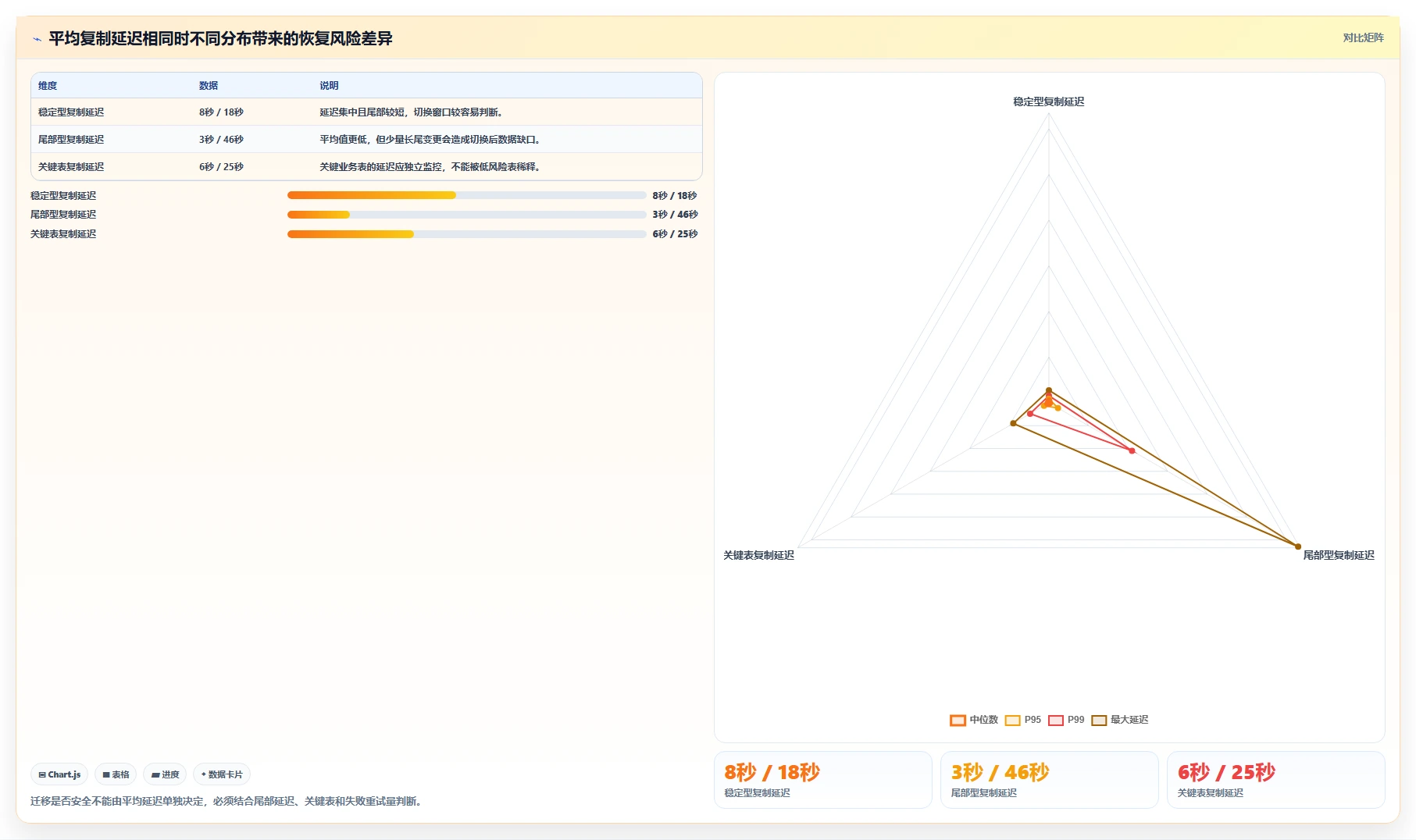Select the 尾部型复制延迟 table row name
1416x840 pixels.
pyautogui.click(x=71, y=140)
